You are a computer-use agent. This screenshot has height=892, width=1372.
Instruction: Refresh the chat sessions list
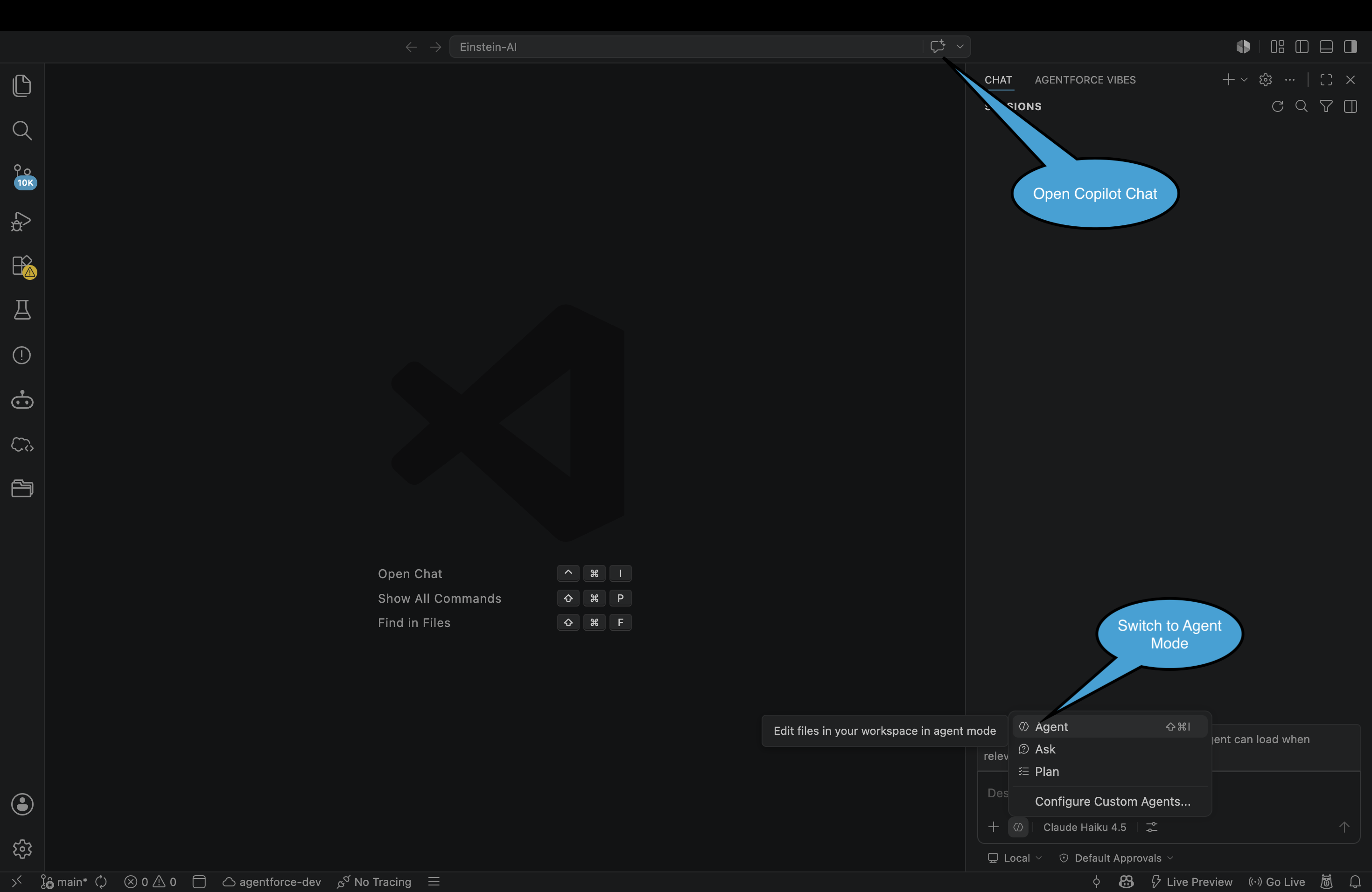(x=1277, y=106)
